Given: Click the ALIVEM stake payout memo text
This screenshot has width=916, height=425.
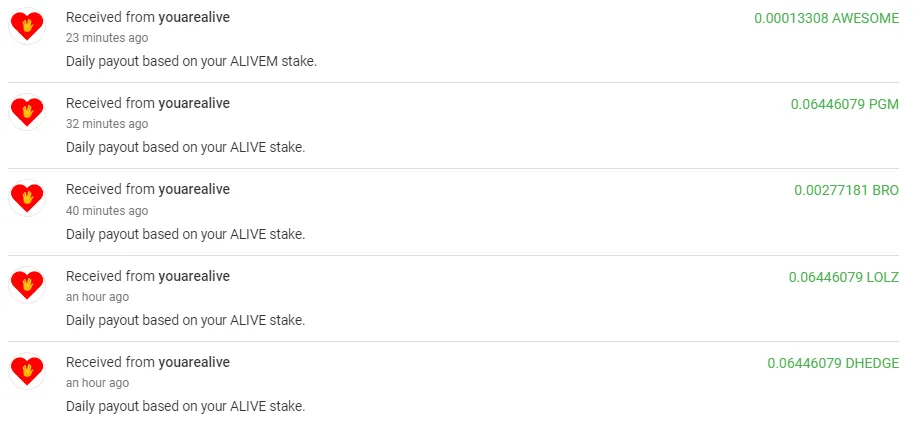Looking at the screenshot, I should click(x=191, y=61).
